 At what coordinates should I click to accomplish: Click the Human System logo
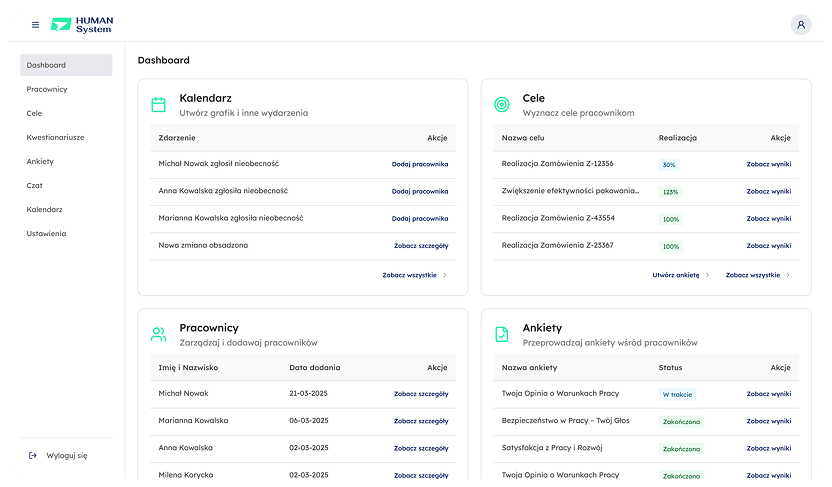(x=82, y=24)
